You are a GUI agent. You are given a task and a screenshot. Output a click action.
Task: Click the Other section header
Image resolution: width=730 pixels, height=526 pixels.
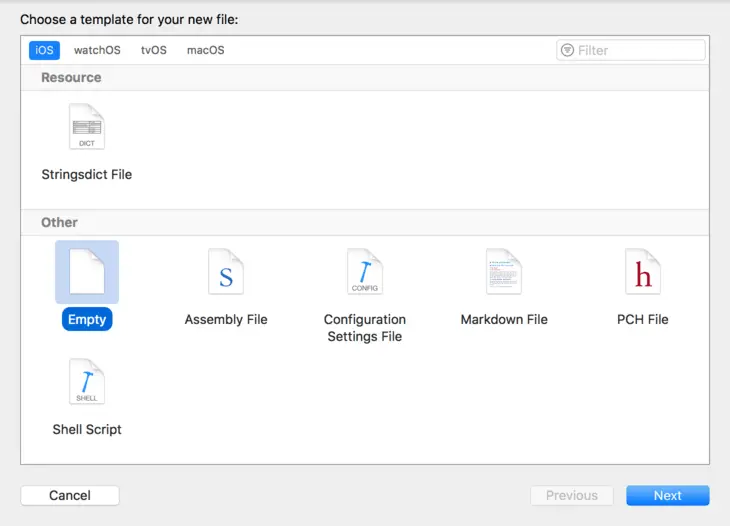[59, 222]
